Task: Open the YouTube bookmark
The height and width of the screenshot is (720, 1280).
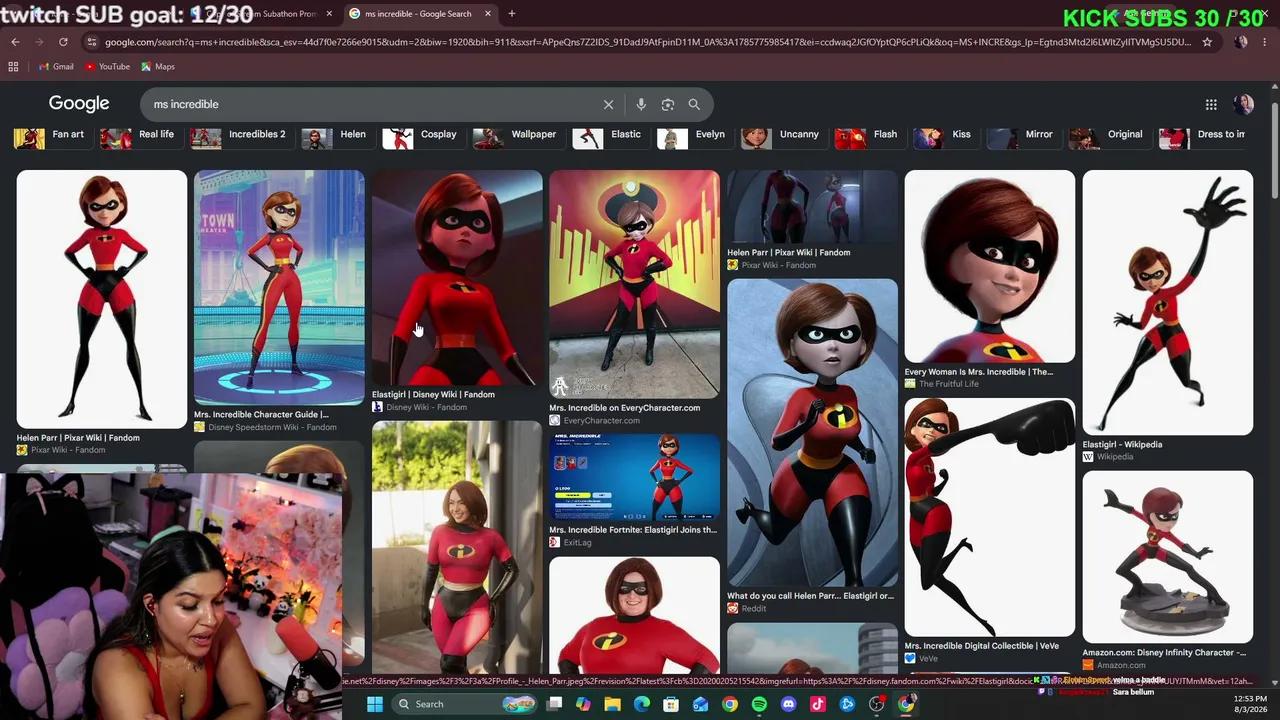Action: [x=107, y=67]
